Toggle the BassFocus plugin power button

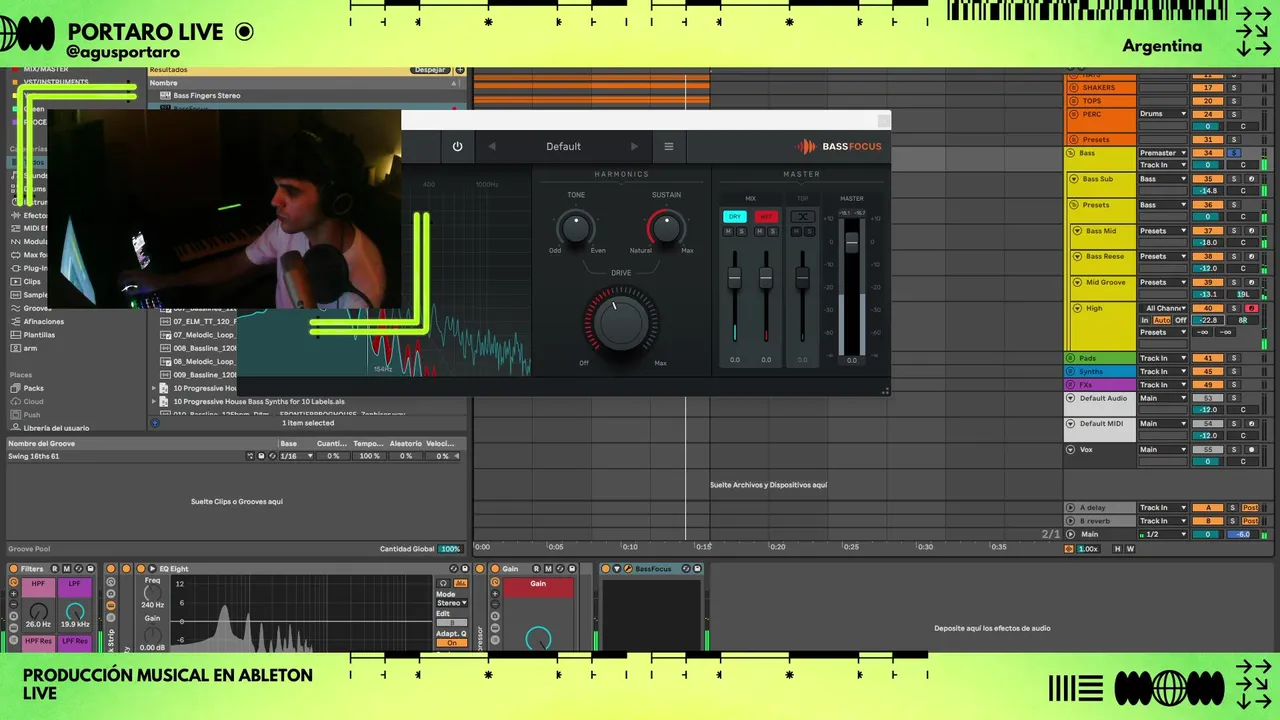[457, 146]
